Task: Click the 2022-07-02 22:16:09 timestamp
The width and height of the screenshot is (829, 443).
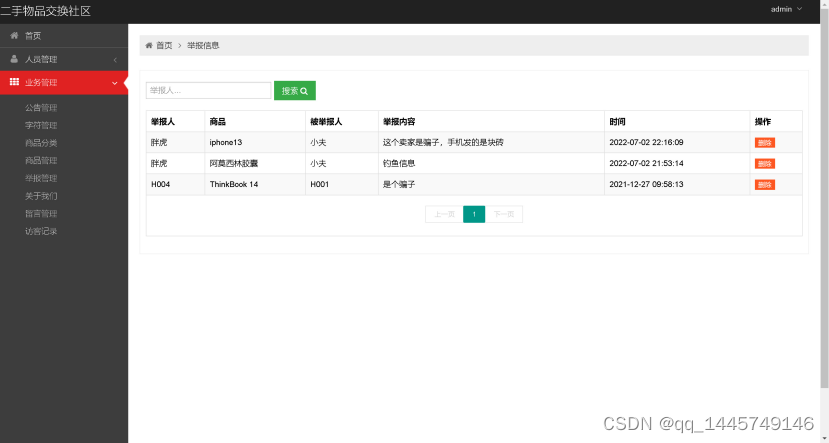Action: [x=646, y=142]
